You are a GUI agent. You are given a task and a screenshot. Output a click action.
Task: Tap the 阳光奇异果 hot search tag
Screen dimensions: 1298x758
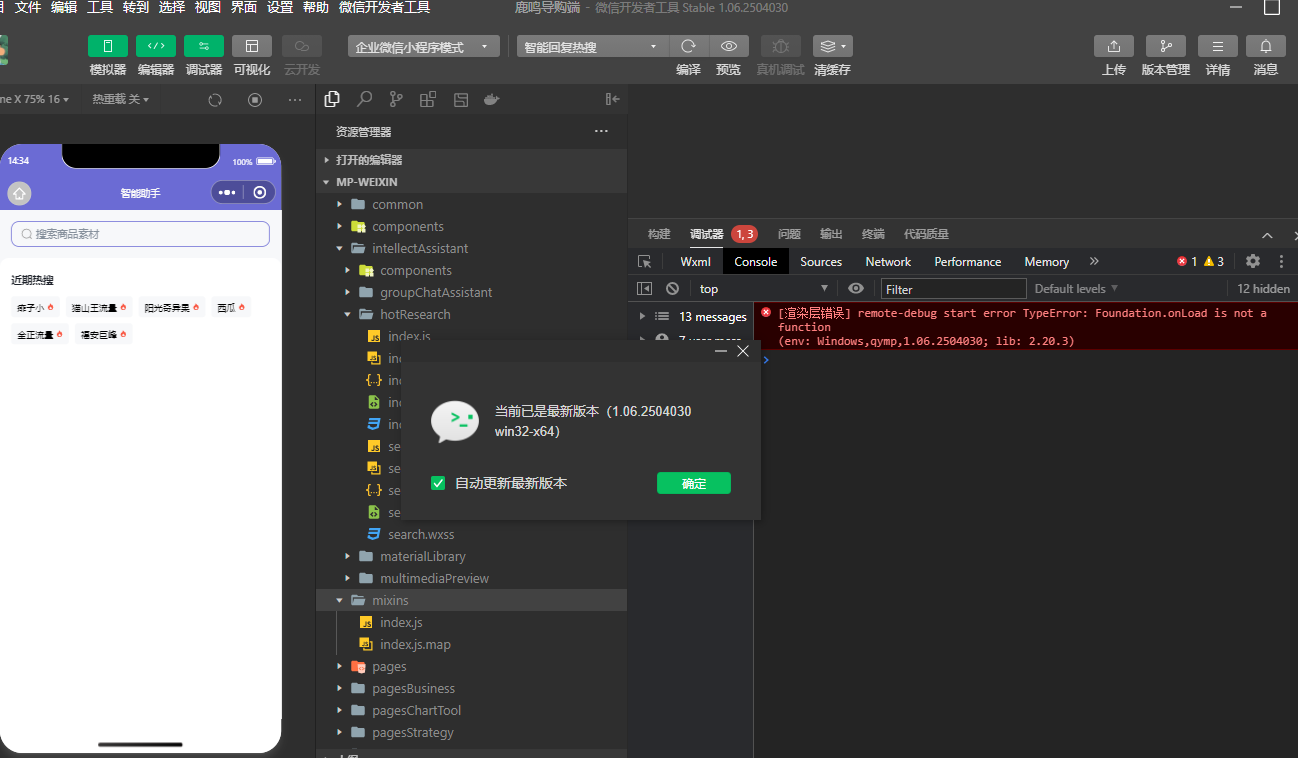(172, 308)
